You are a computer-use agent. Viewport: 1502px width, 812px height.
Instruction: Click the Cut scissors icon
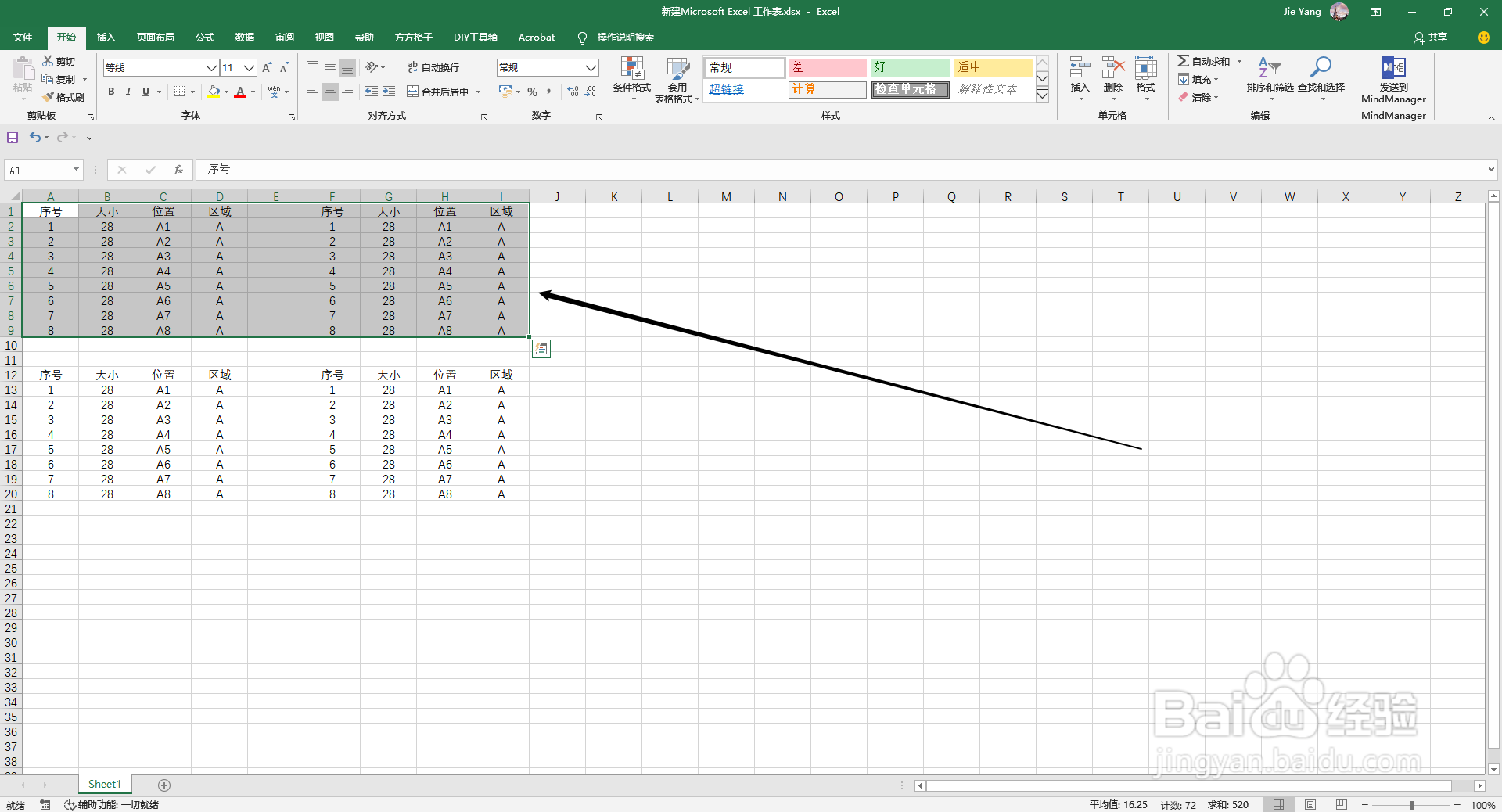pyautogui.click(x=48, y=61)
